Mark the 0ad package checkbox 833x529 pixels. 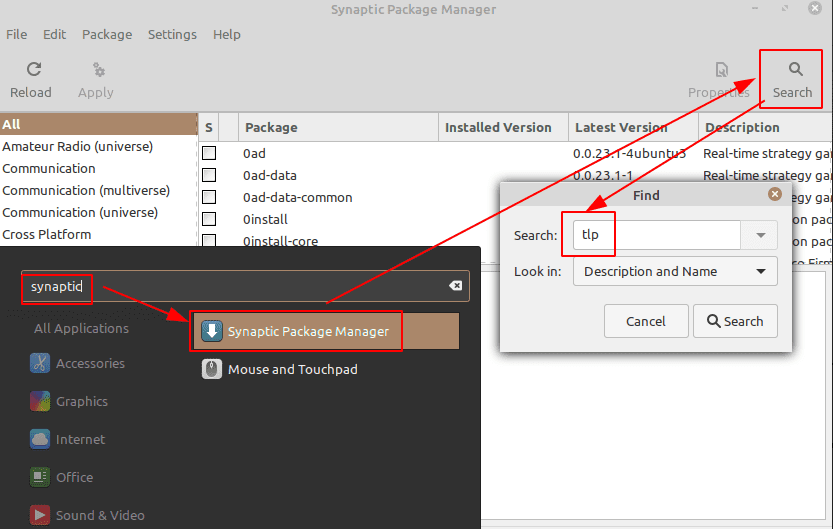tap(209, 153)
